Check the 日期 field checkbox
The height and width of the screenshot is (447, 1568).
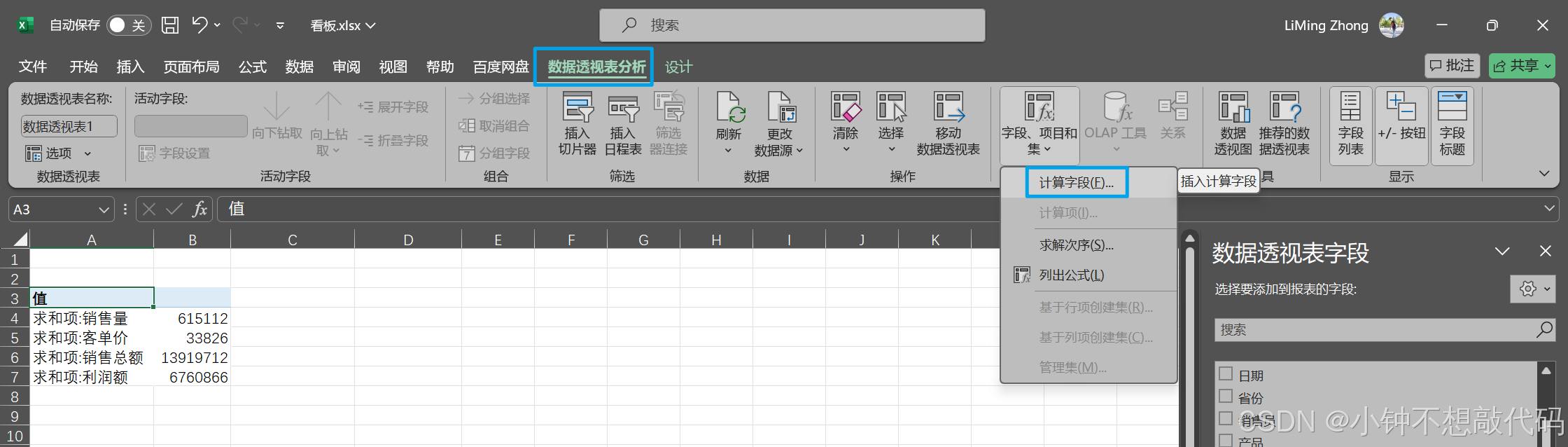click(1226, 374)
